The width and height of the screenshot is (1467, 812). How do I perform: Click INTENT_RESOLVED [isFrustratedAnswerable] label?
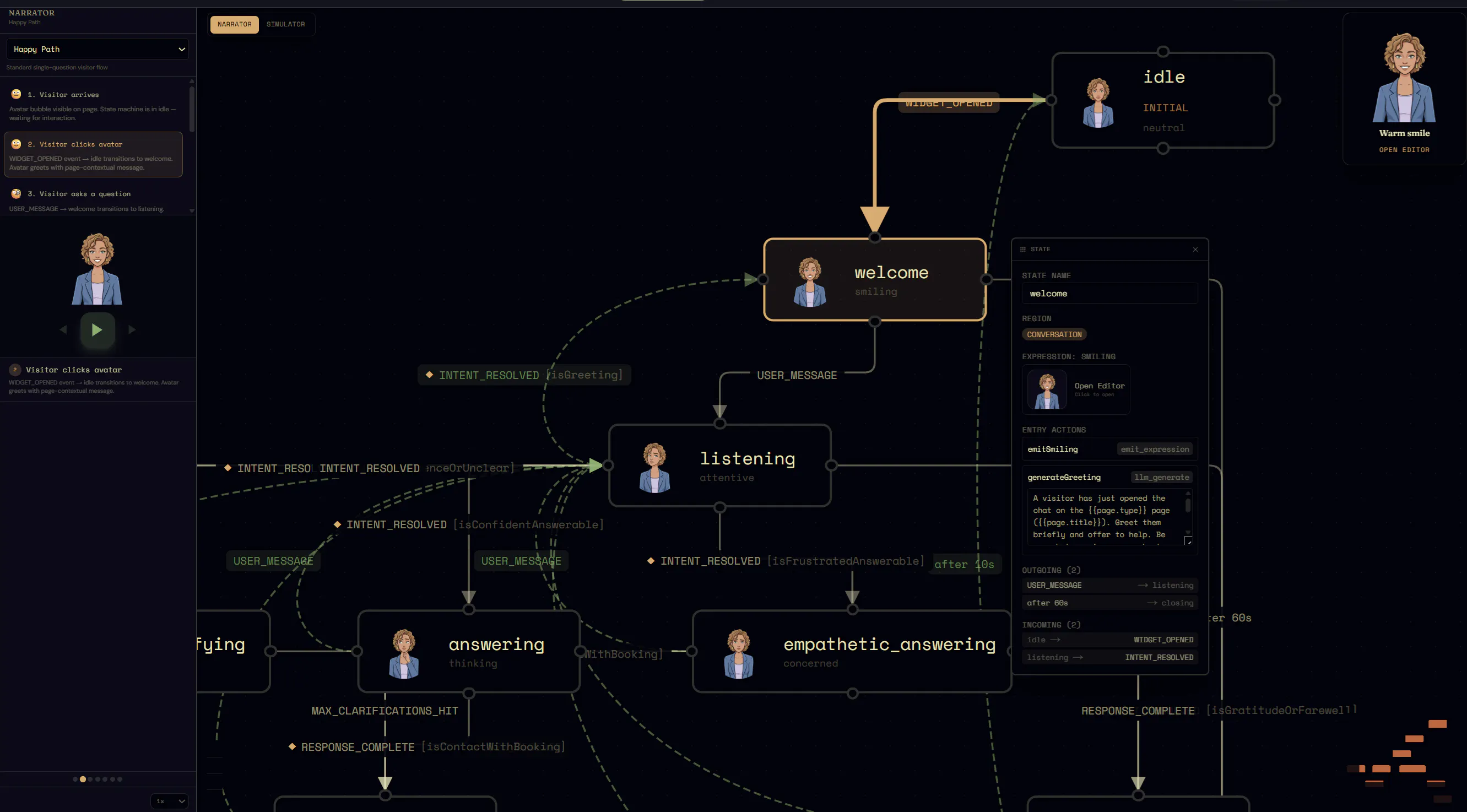click(786, 561)
